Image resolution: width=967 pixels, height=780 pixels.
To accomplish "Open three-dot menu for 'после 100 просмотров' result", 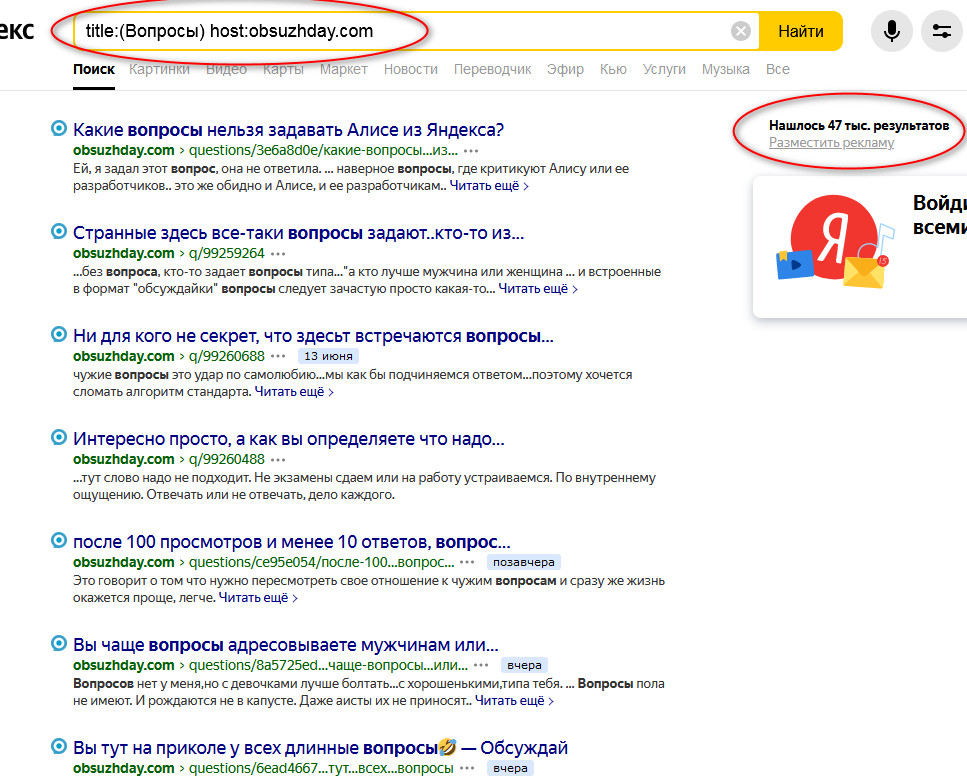I will click(x=467, y=562).
